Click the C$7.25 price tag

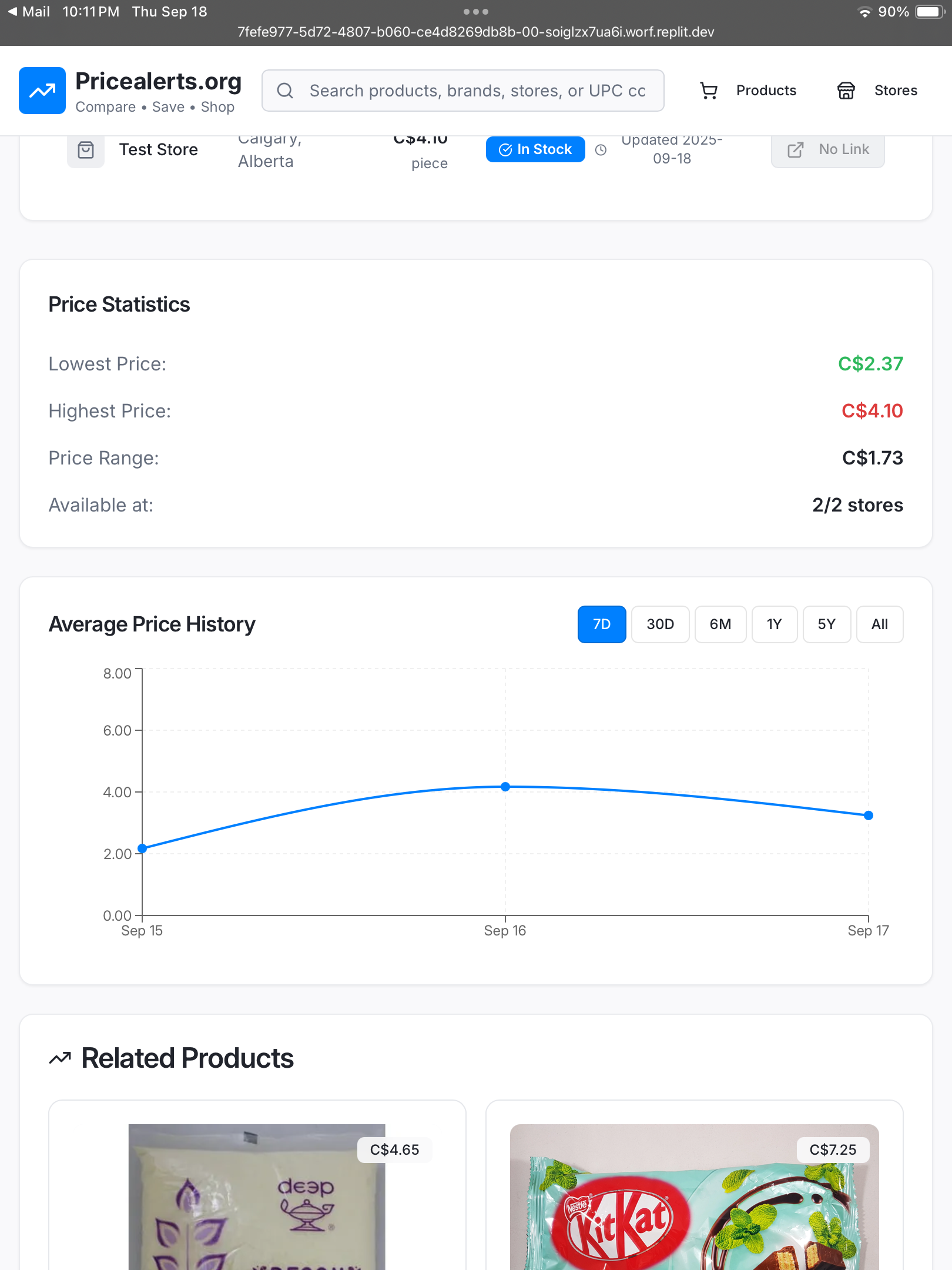833,1150
